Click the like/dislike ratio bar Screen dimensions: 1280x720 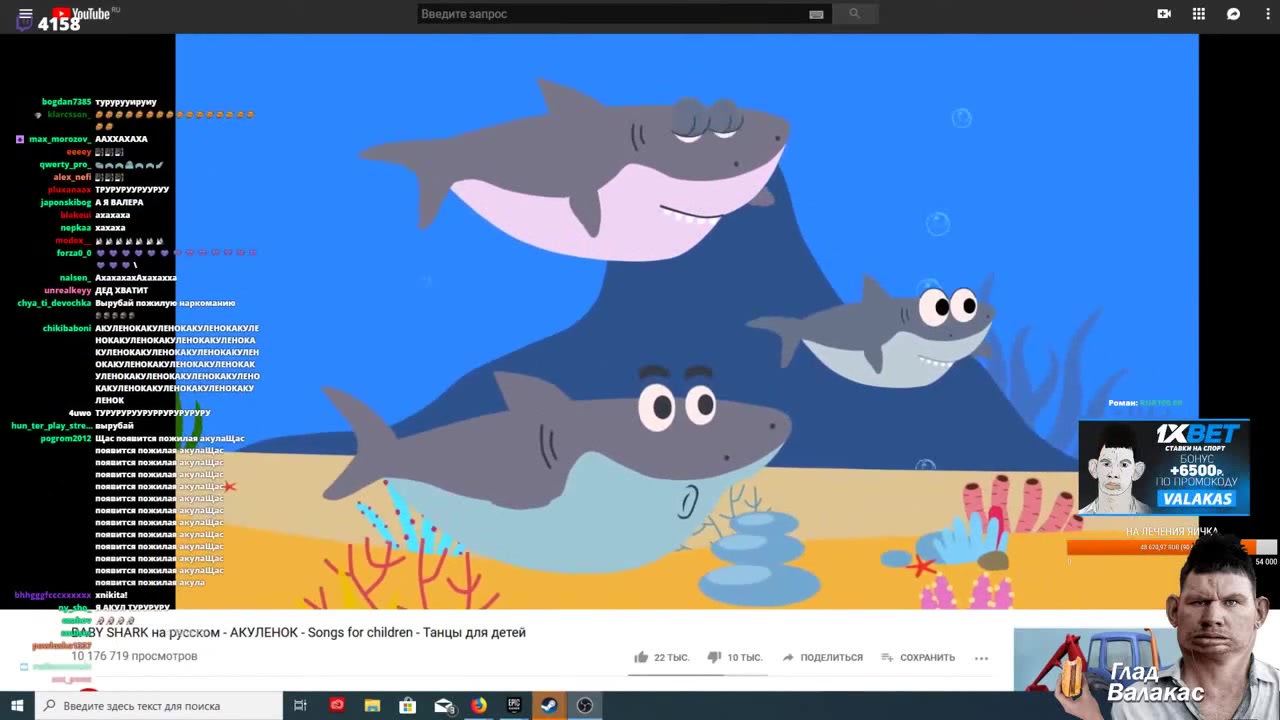click(x=696, y=674)
